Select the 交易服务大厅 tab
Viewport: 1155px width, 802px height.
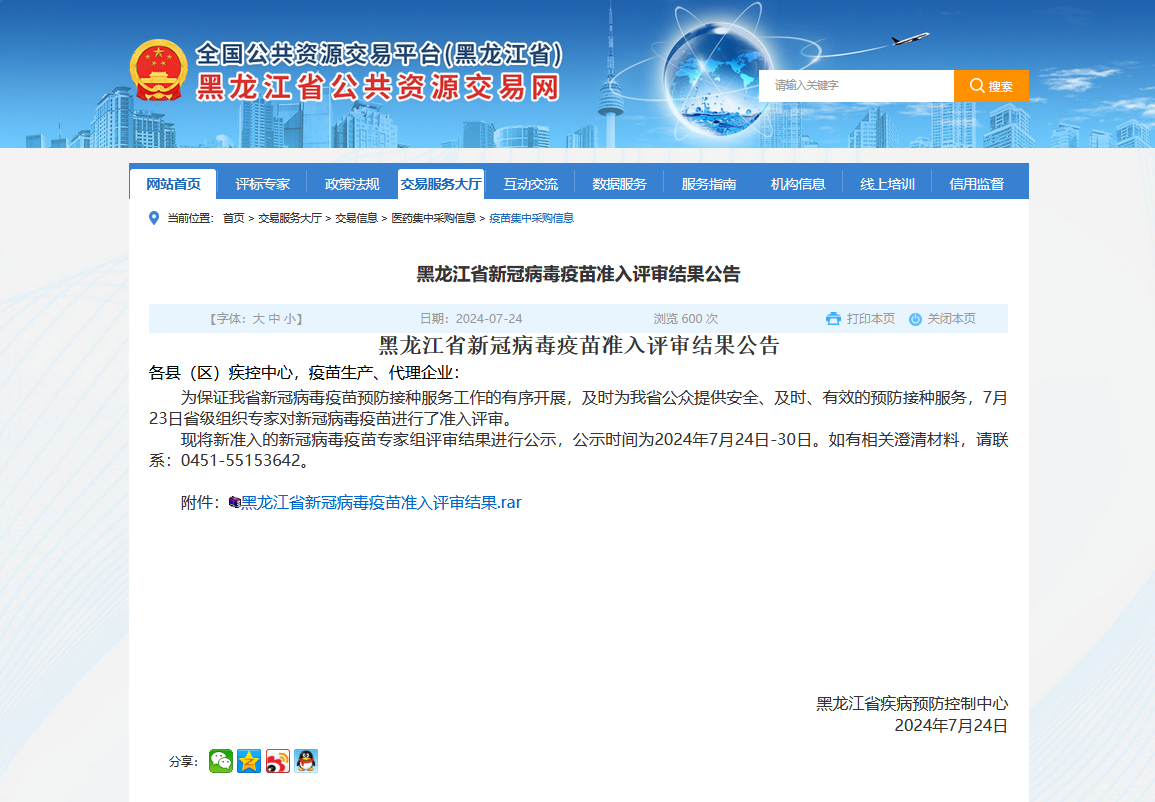pyautogui.click(x=440, y=182)
